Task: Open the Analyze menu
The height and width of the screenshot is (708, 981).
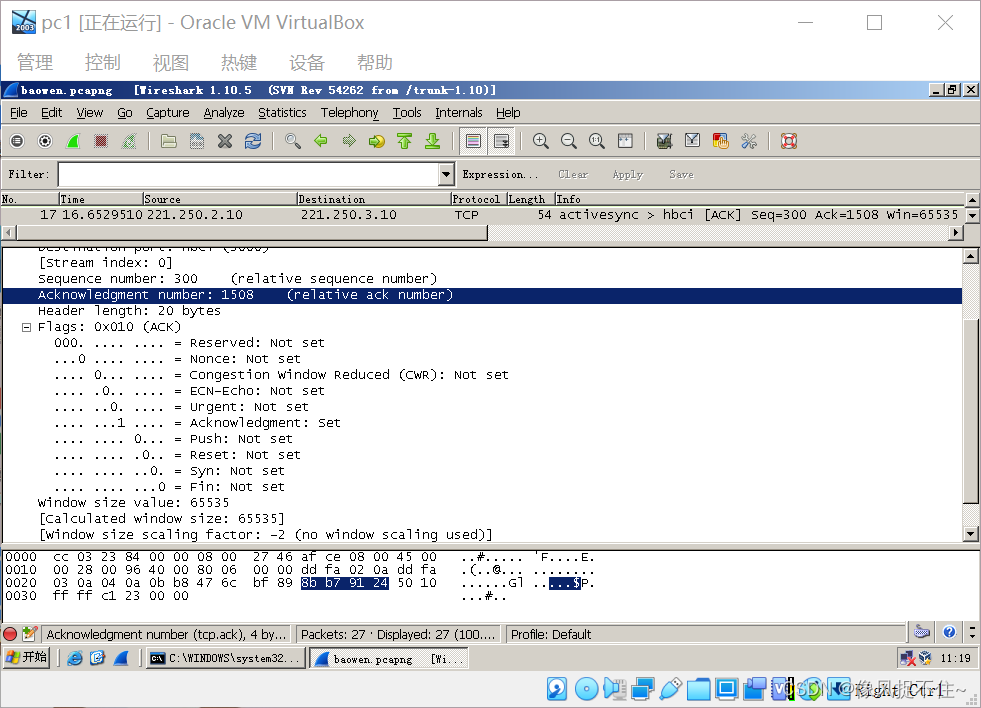Action: point(224,113)
